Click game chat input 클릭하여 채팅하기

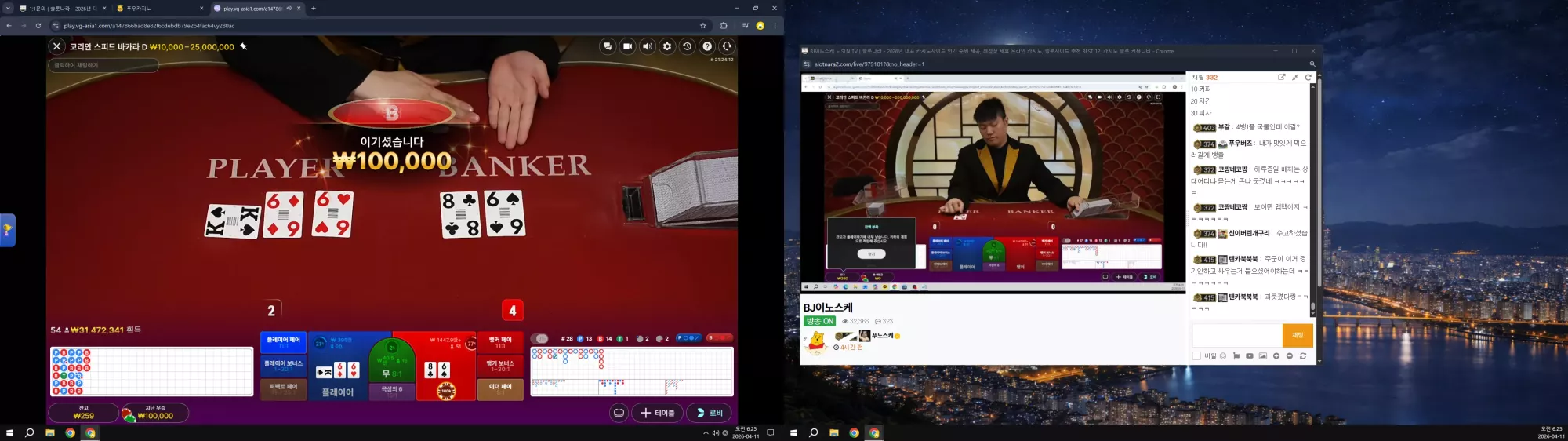pos(103,65)
